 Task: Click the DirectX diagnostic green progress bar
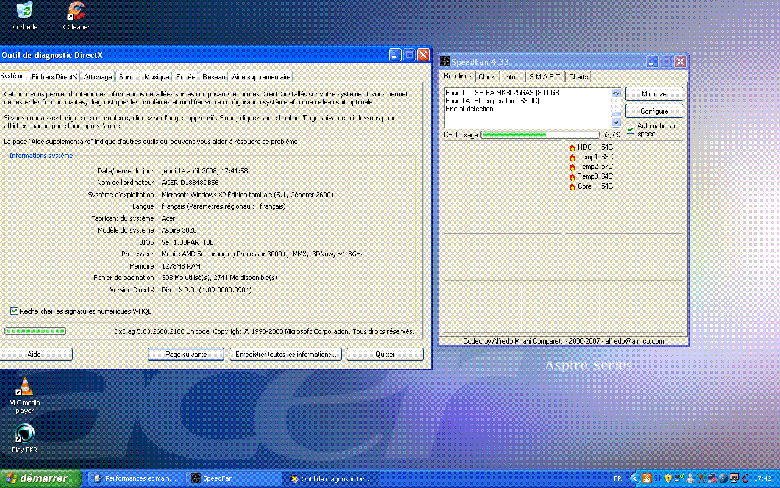[35, 331]
